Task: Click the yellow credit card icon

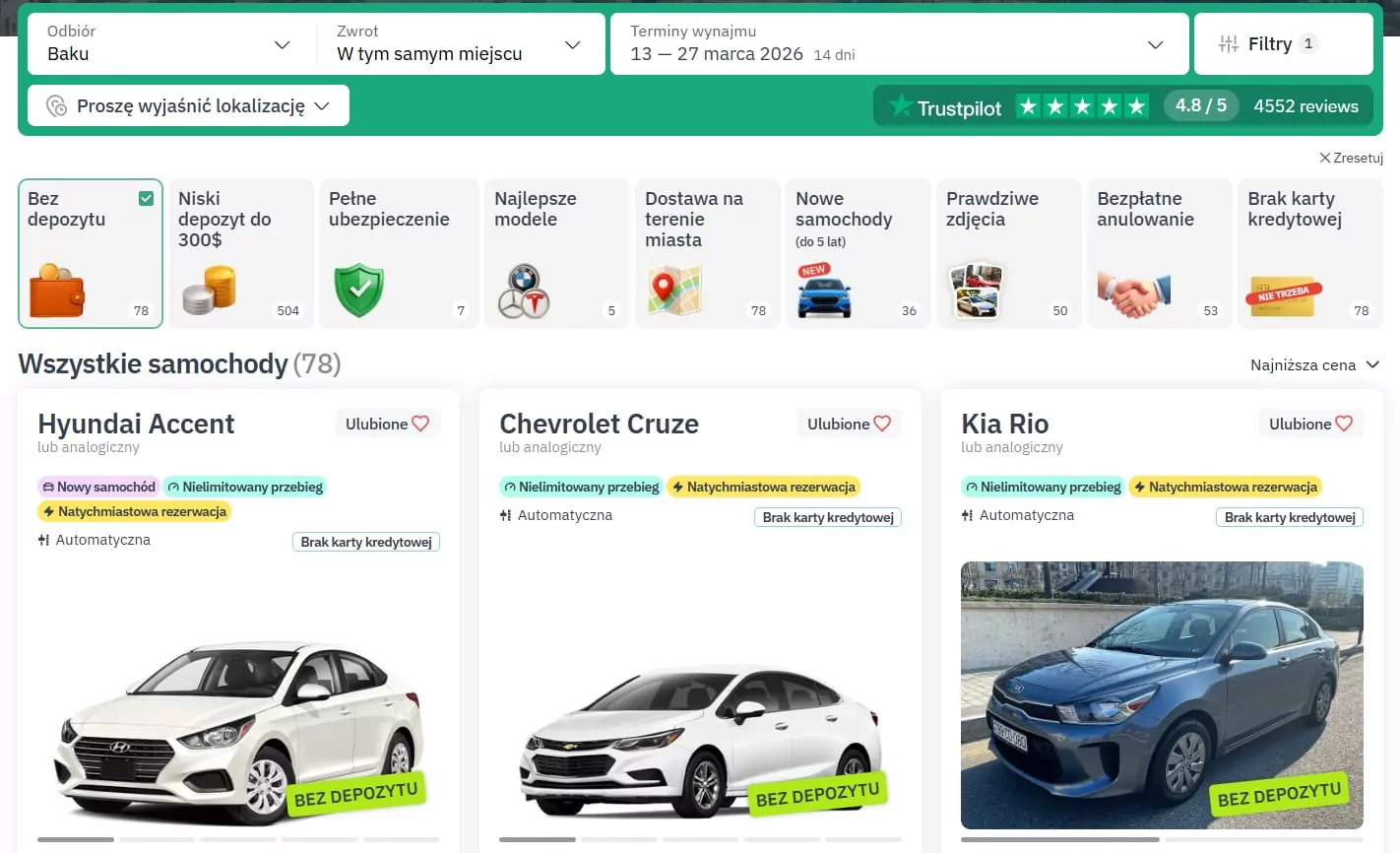Action: (x=1284, y=295)
